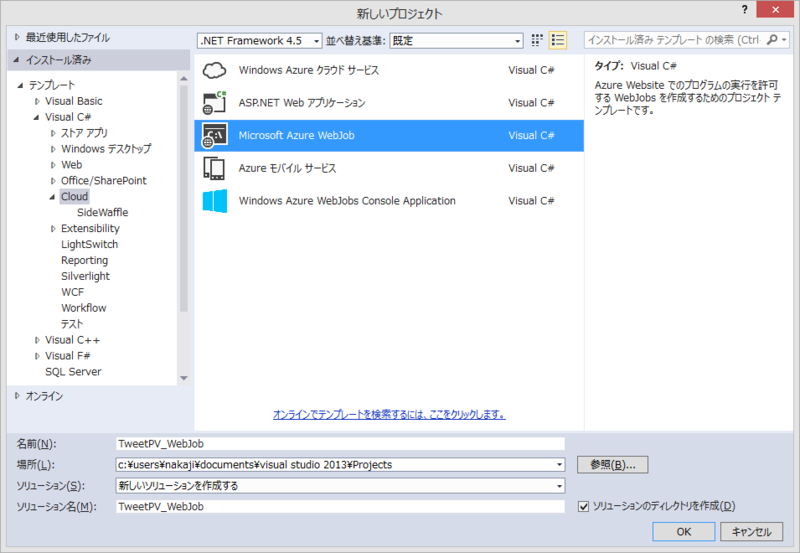Select the Test category under Visual C#
Screen dimensions: 800x553
click(72, 324)
